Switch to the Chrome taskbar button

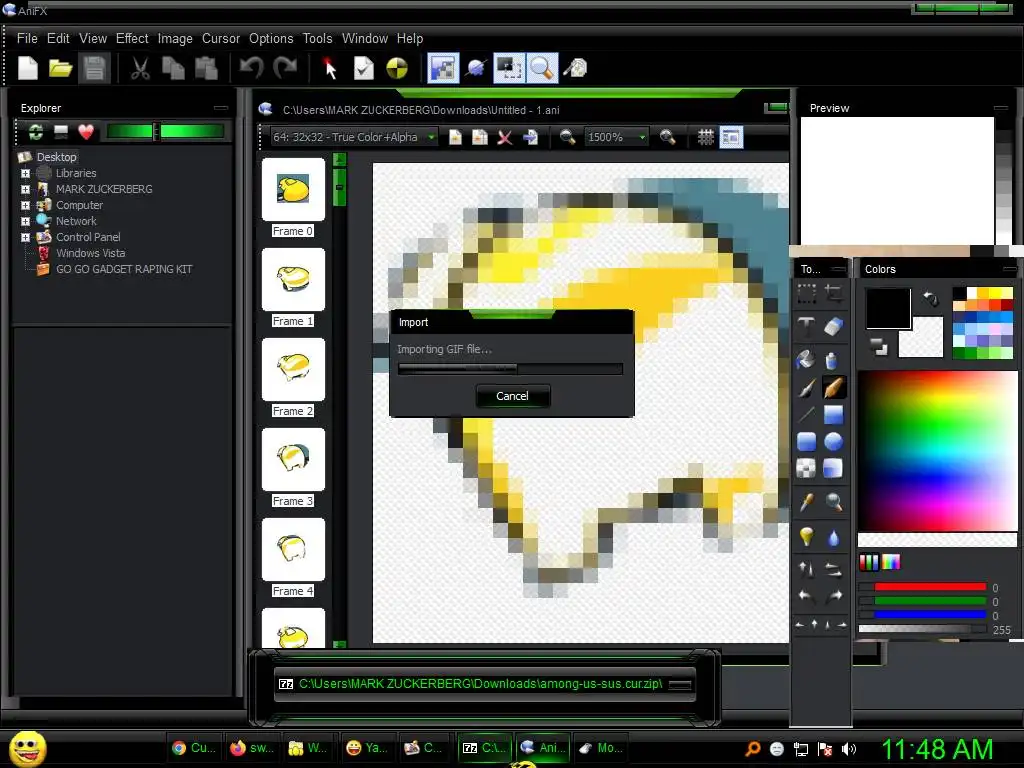click(x=193, y=748)
